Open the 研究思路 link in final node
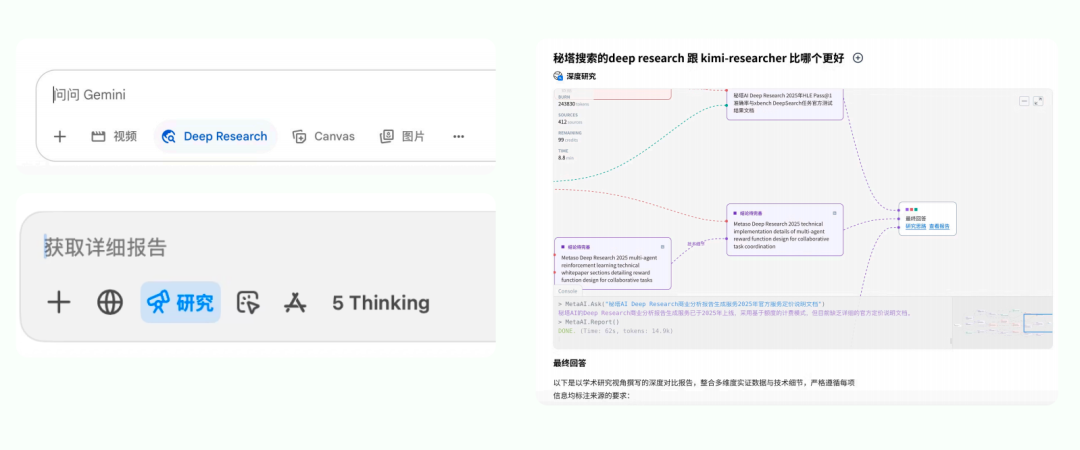Image resolution: width=1080 pixels, height=450 pixels. click(915, 226)
